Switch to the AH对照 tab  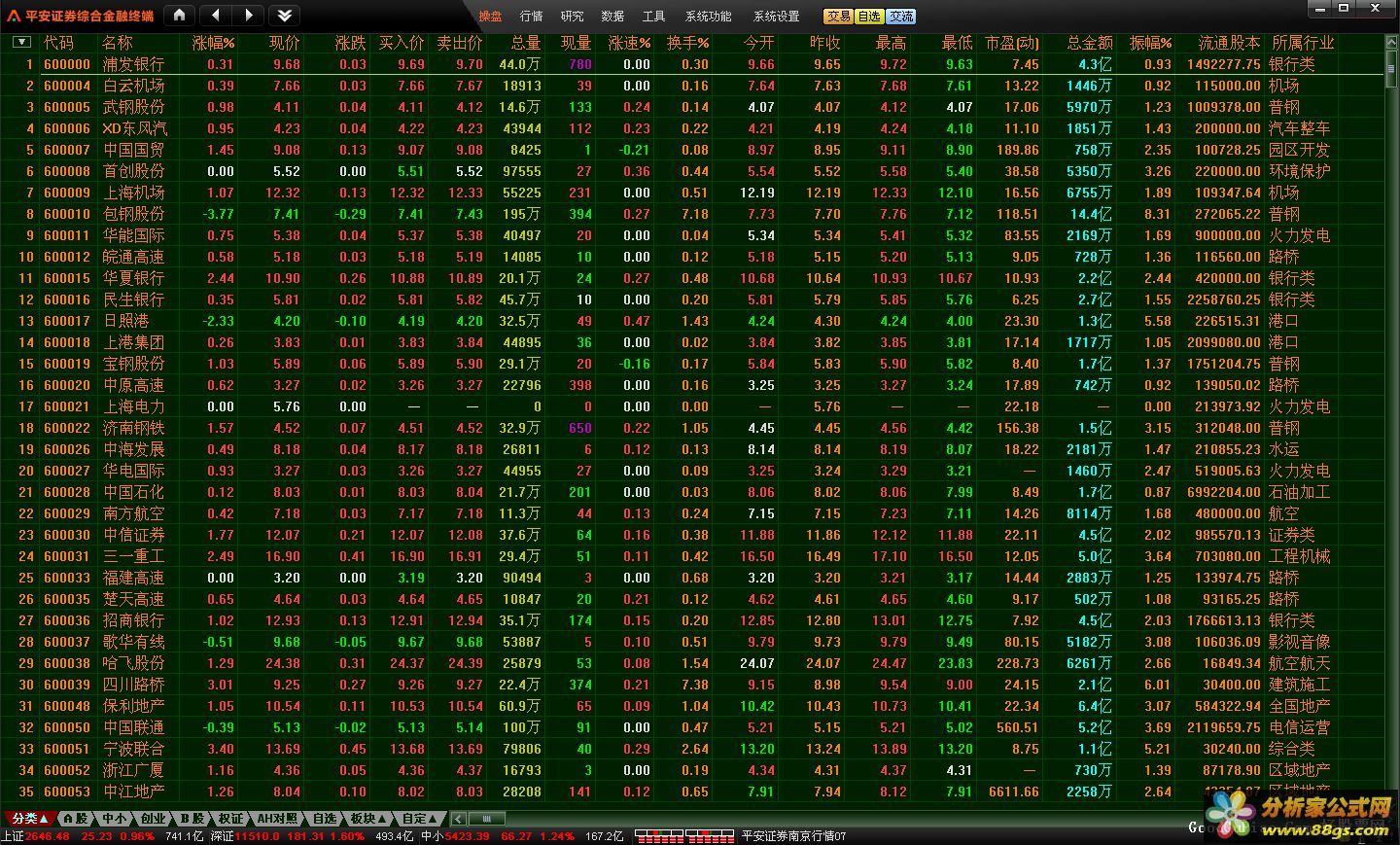pyautogui.click(x=277, y=819)
